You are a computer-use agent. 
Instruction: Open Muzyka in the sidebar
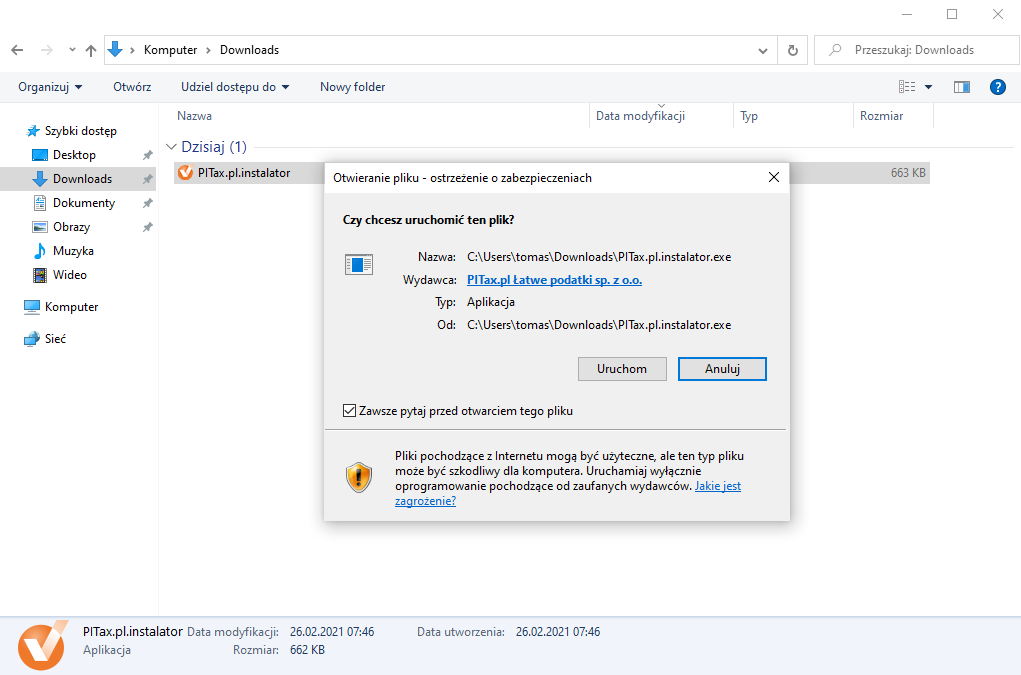(73, 251)
